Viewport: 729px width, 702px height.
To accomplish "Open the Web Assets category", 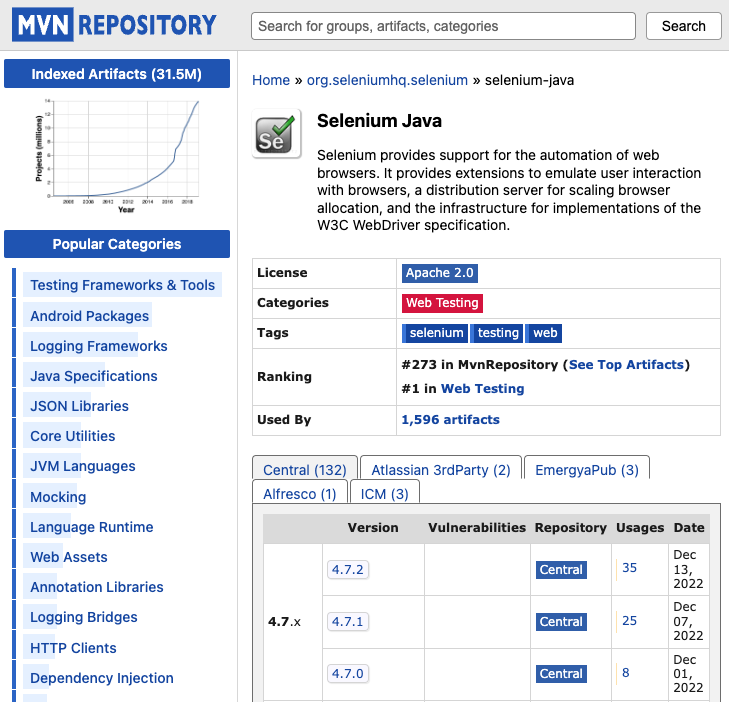I will [x=69, y=557].
